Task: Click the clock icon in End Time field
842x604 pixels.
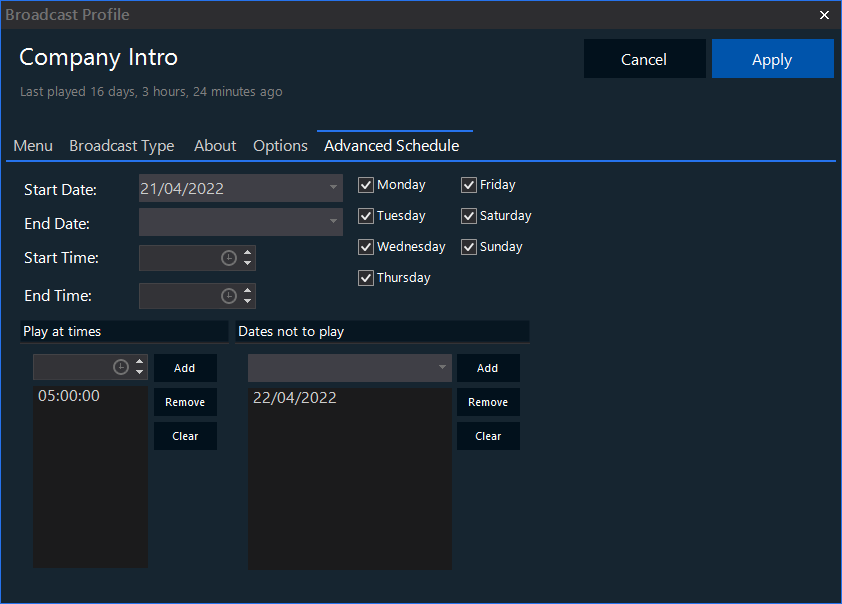Action: [229, 296]
